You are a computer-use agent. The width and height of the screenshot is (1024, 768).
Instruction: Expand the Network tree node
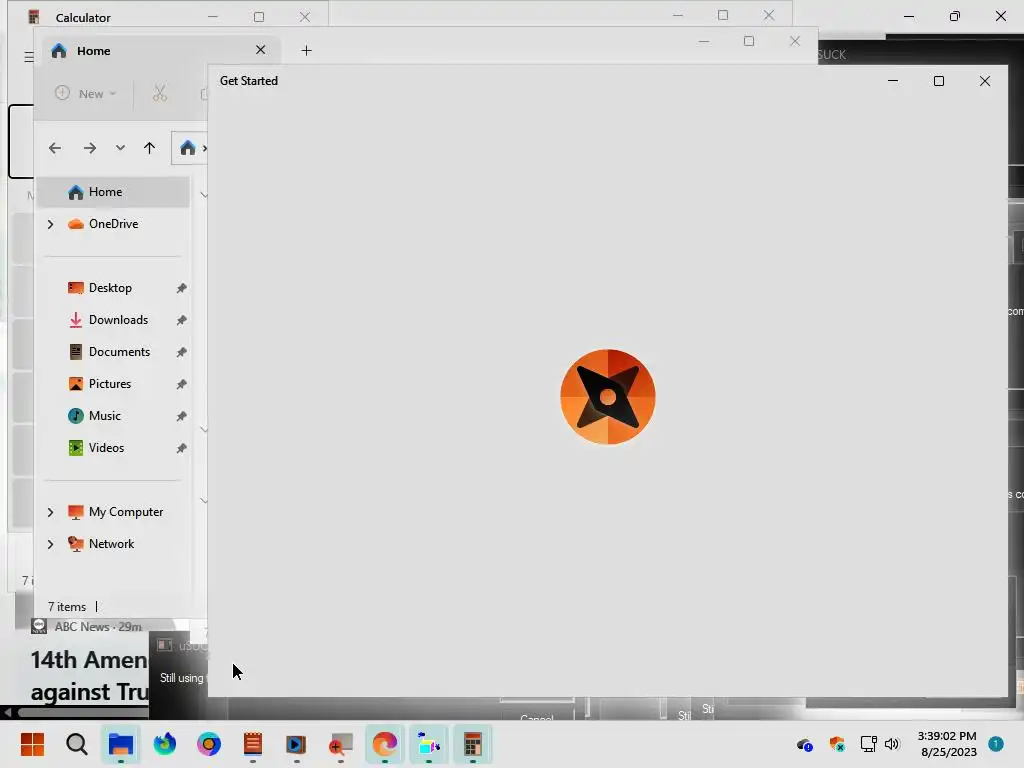pos(50,544)
